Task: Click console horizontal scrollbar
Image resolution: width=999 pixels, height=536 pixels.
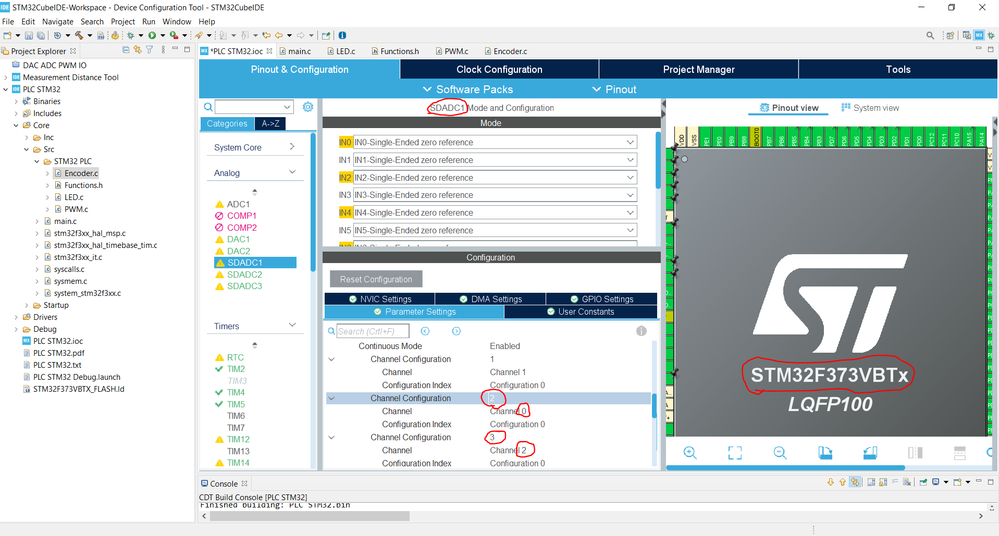Action: coord(310,516)
